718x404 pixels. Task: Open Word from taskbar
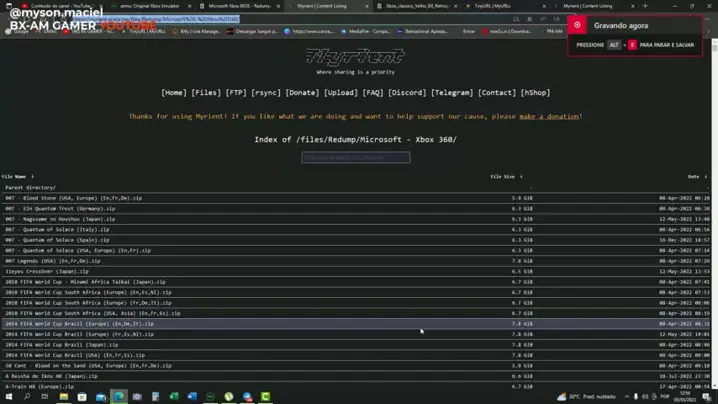pos(192,397)
